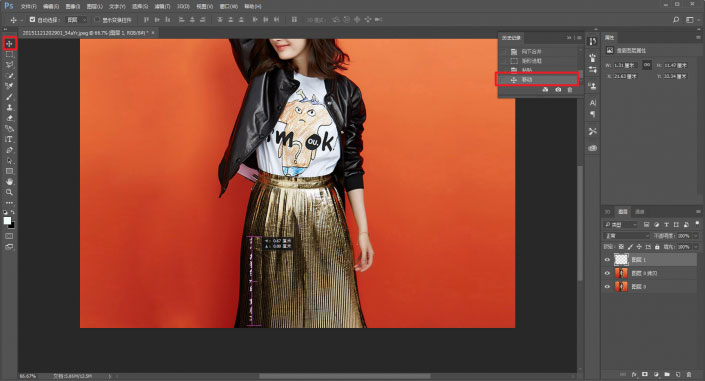
Task: Delete the current history state via the trash icon
Action: (x=570, y=90)
